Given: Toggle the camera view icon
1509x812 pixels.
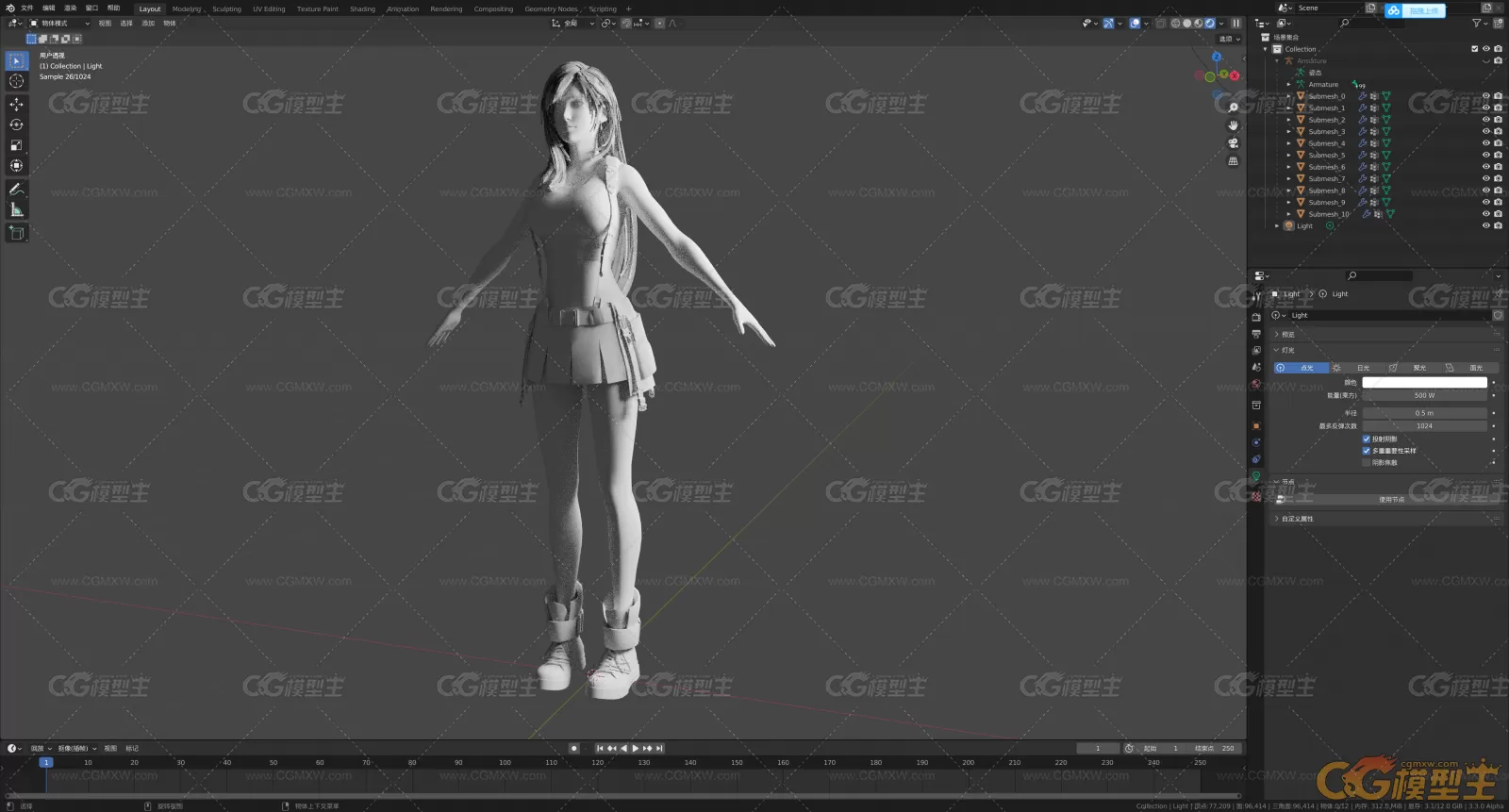Looking at the screenshot, I should [1233, 143].
